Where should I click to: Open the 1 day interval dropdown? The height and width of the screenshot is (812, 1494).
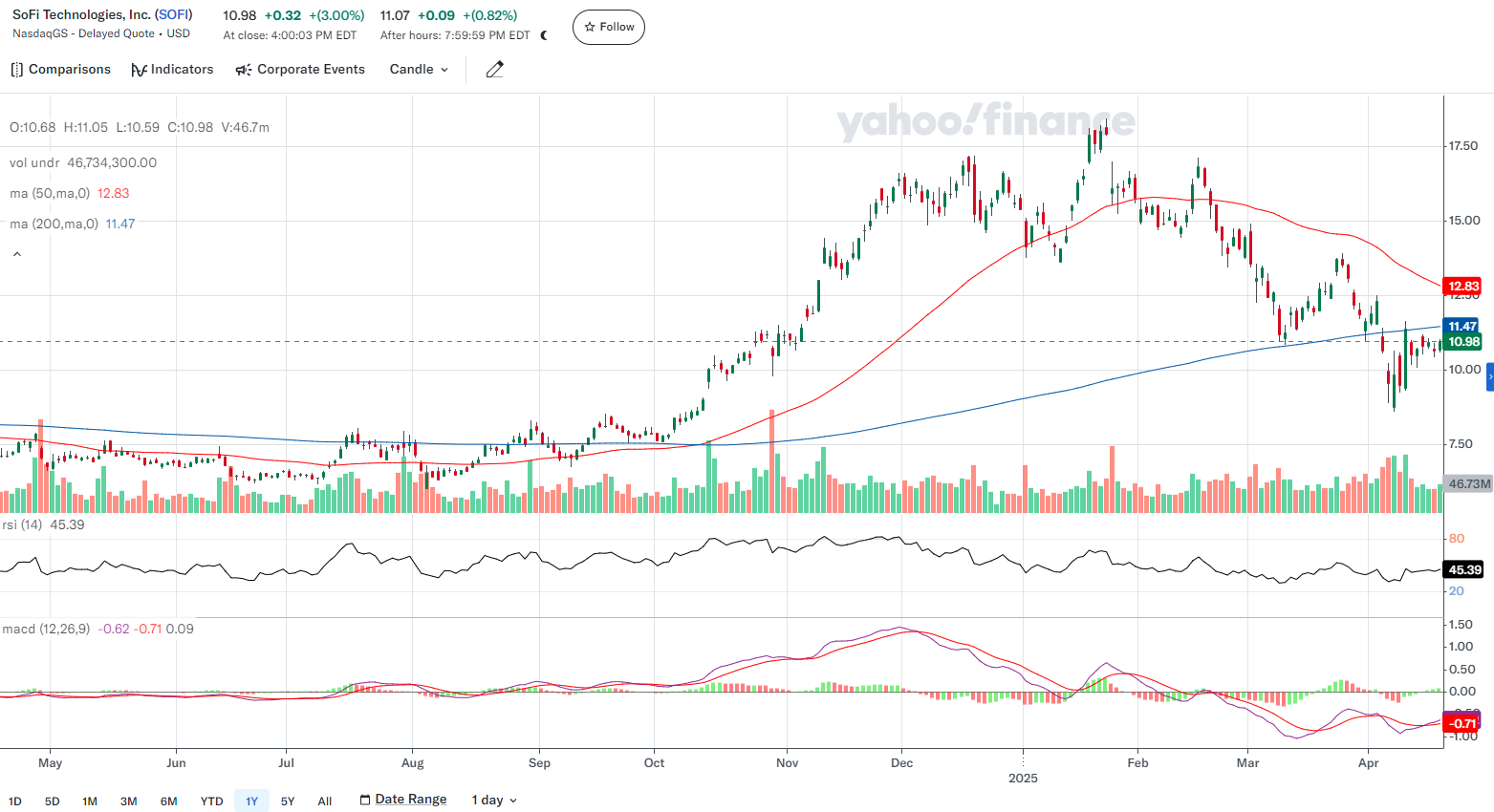(x=493, y=801)
